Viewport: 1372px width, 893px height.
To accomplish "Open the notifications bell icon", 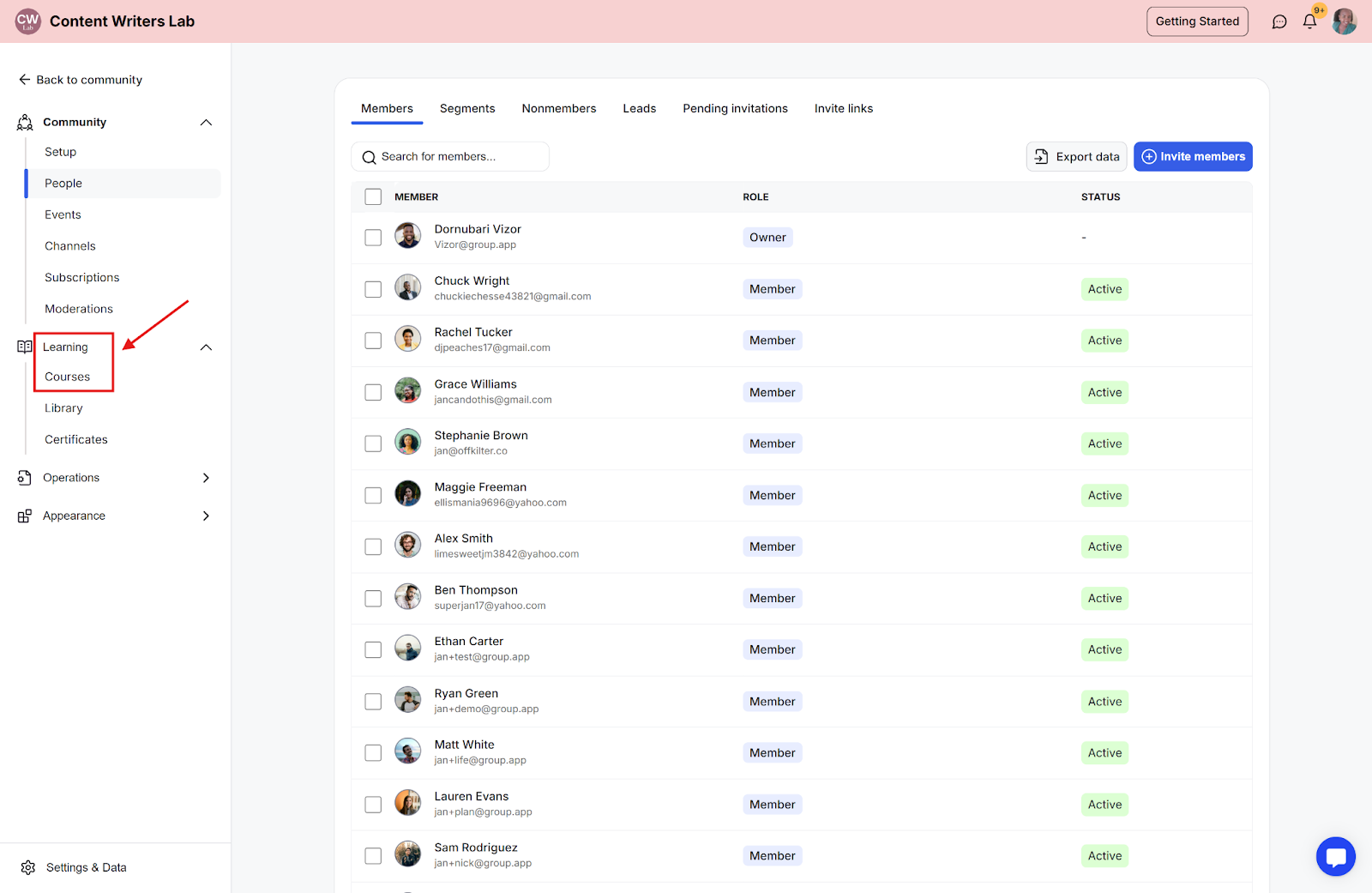I will 1309,21.
